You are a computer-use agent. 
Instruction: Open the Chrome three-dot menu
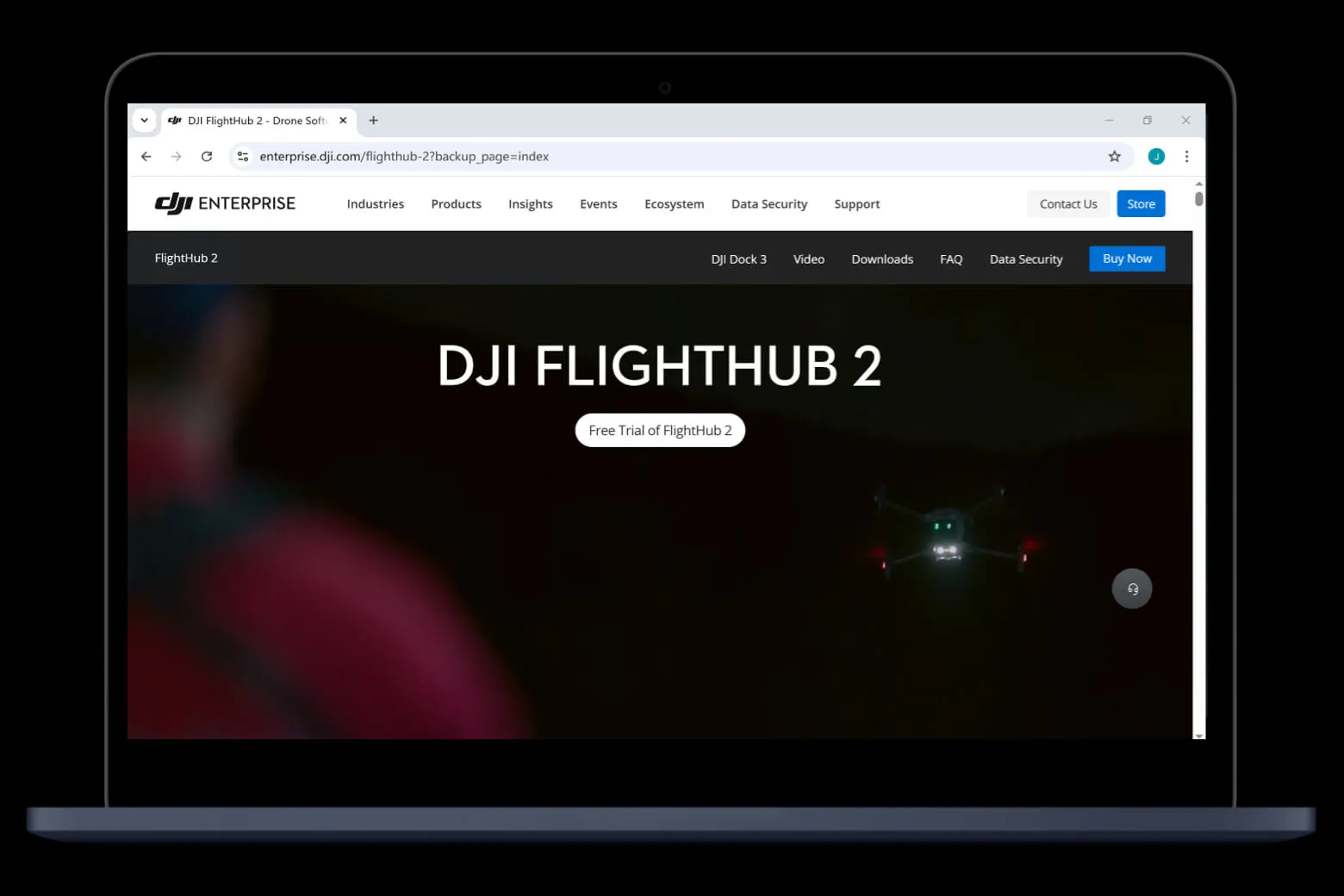[x=1186, y=157]
